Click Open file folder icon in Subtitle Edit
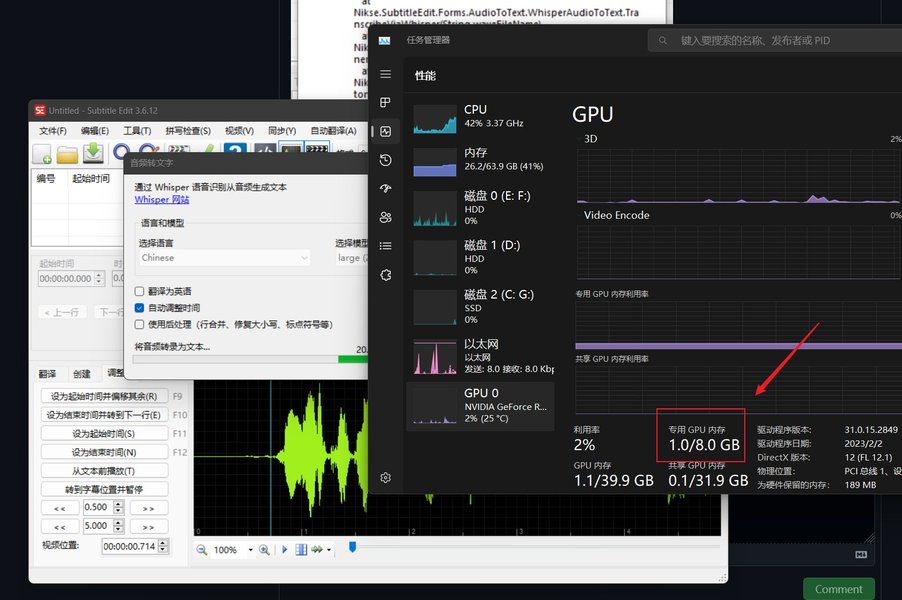The image size is (902, 600). click(67, 154)
